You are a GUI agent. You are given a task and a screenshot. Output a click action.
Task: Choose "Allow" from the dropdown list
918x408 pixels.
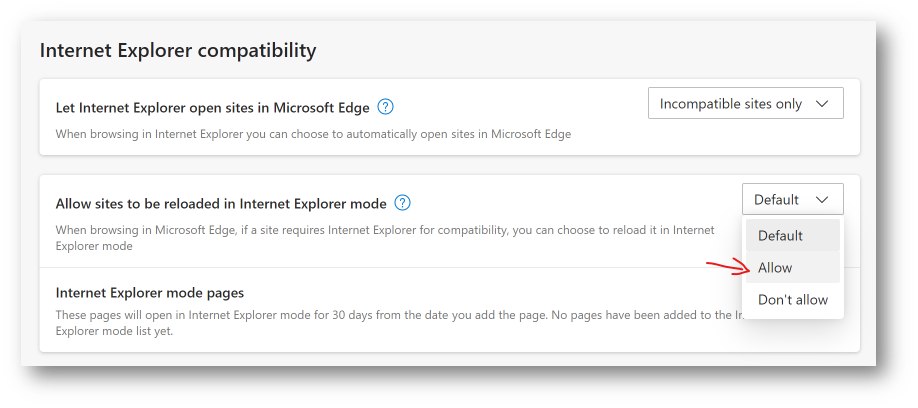pyautogui.click(x=776, y=268)
